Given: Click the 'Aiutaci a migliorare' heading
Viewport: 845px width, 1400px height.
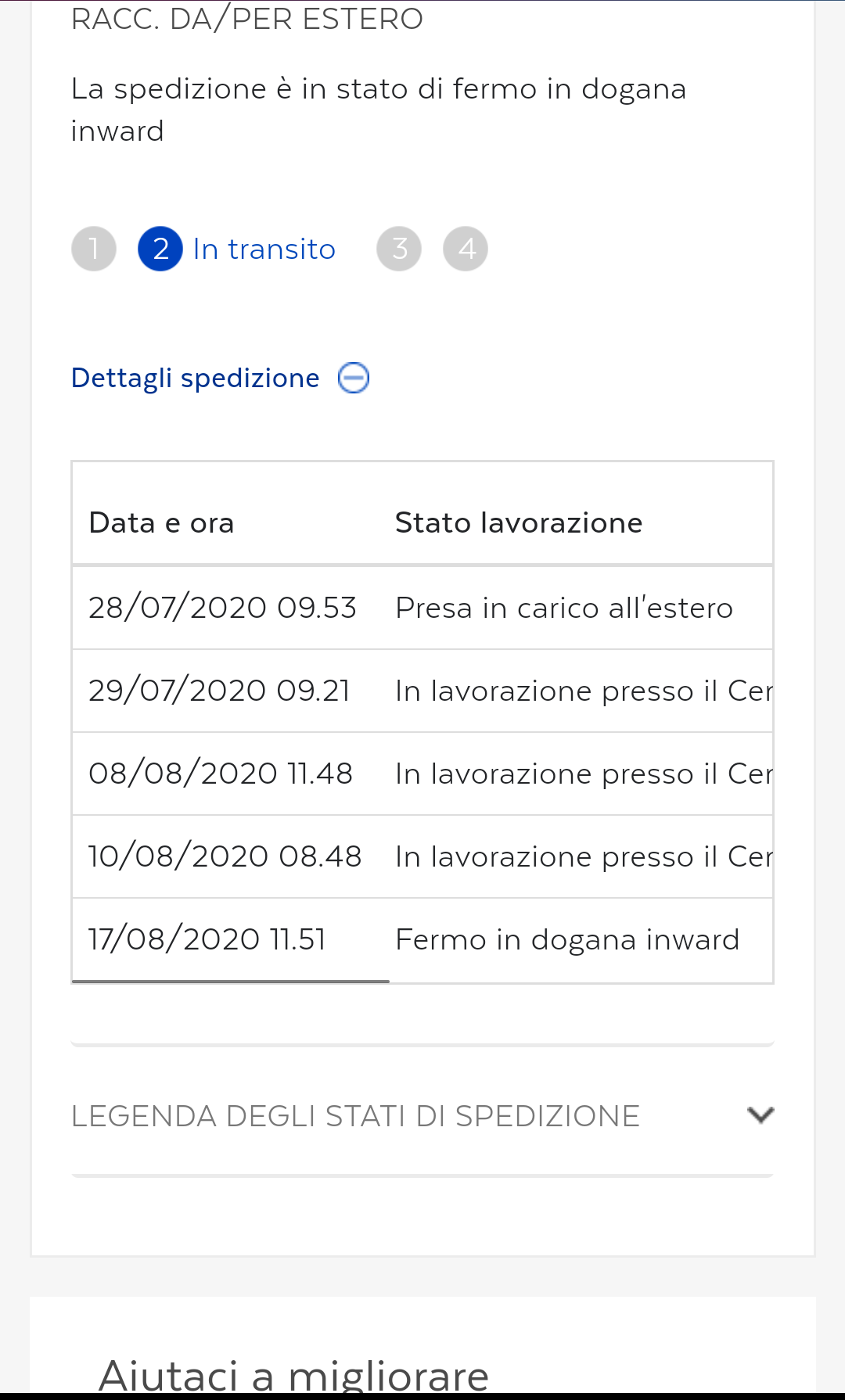Looking at the screenshot, I should (x=293, y=1374).
